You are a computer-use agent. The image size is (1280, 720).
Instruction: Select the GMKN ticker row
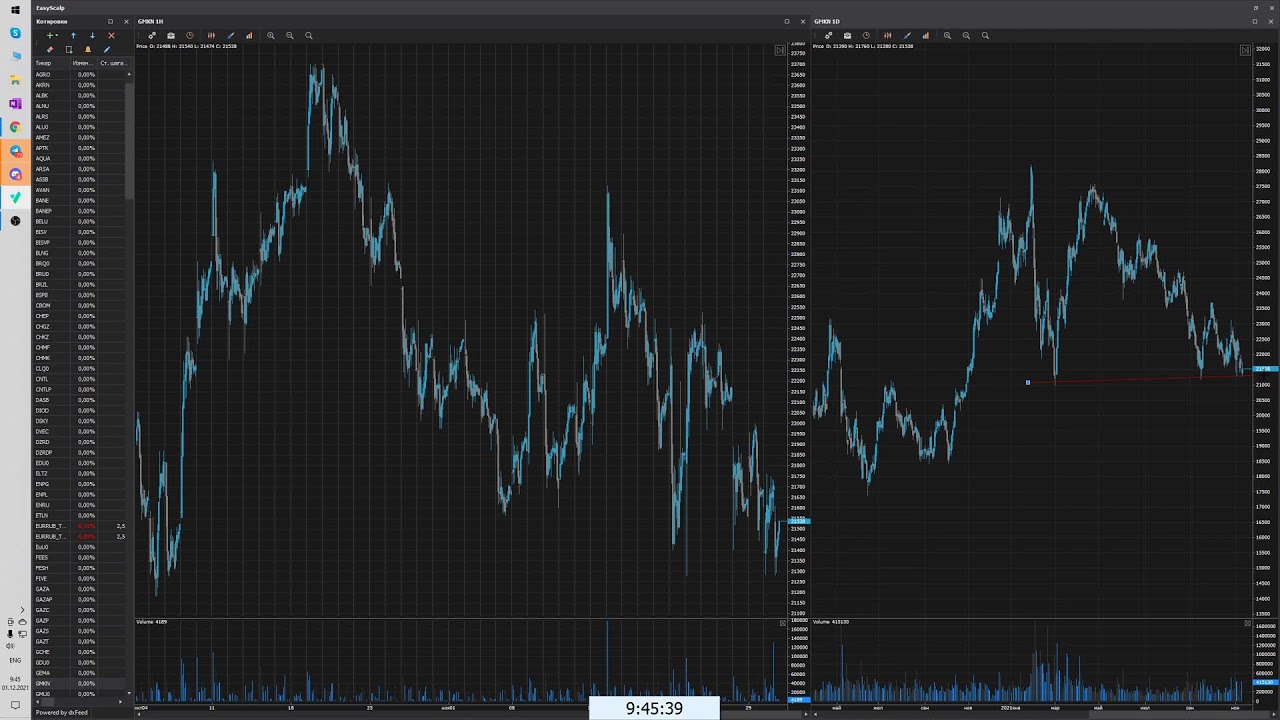pyautogui.click(x=80, y=683)
